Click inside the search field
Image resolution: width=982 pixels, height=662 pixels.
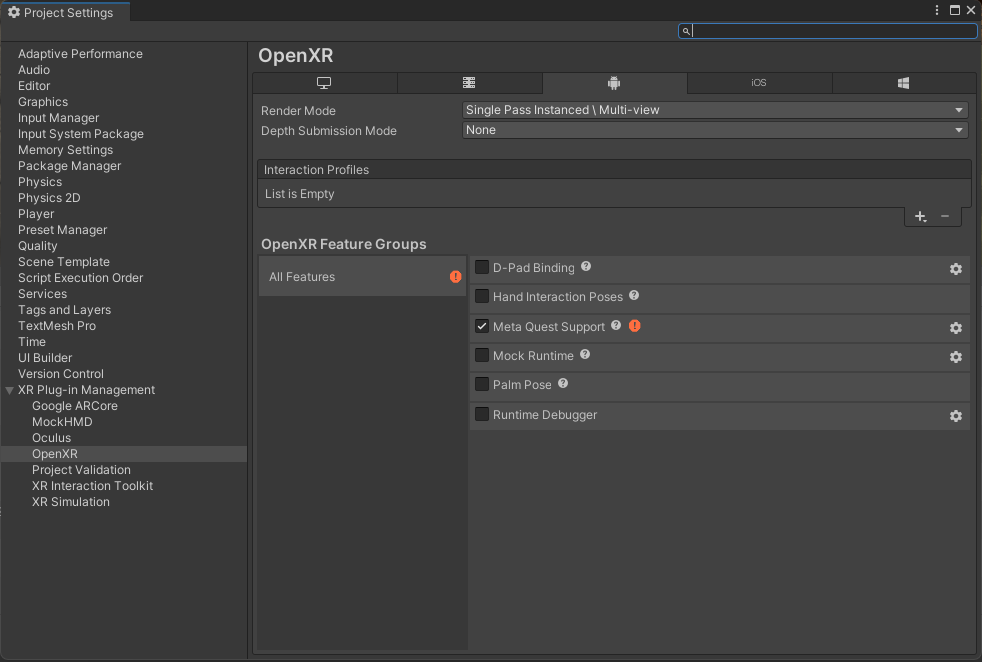tap(828, 31)
